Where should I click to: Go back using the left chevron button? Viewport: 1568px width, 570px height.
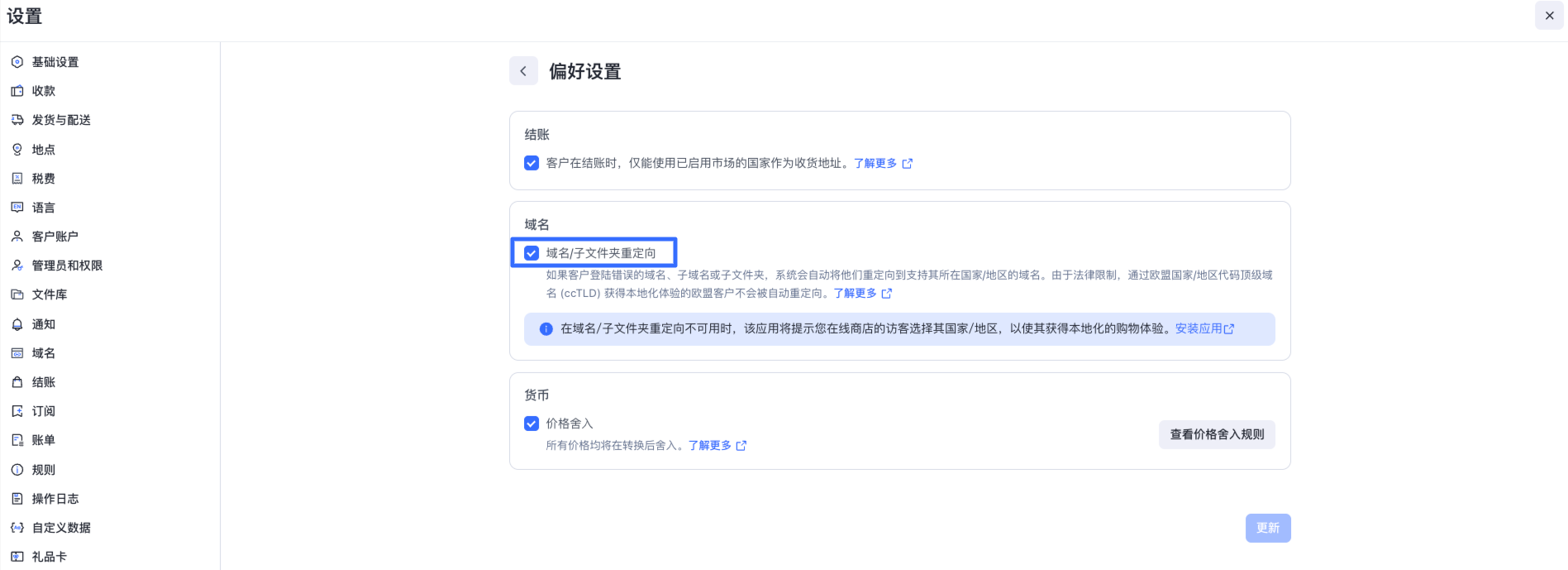click(x=523, y=71)
